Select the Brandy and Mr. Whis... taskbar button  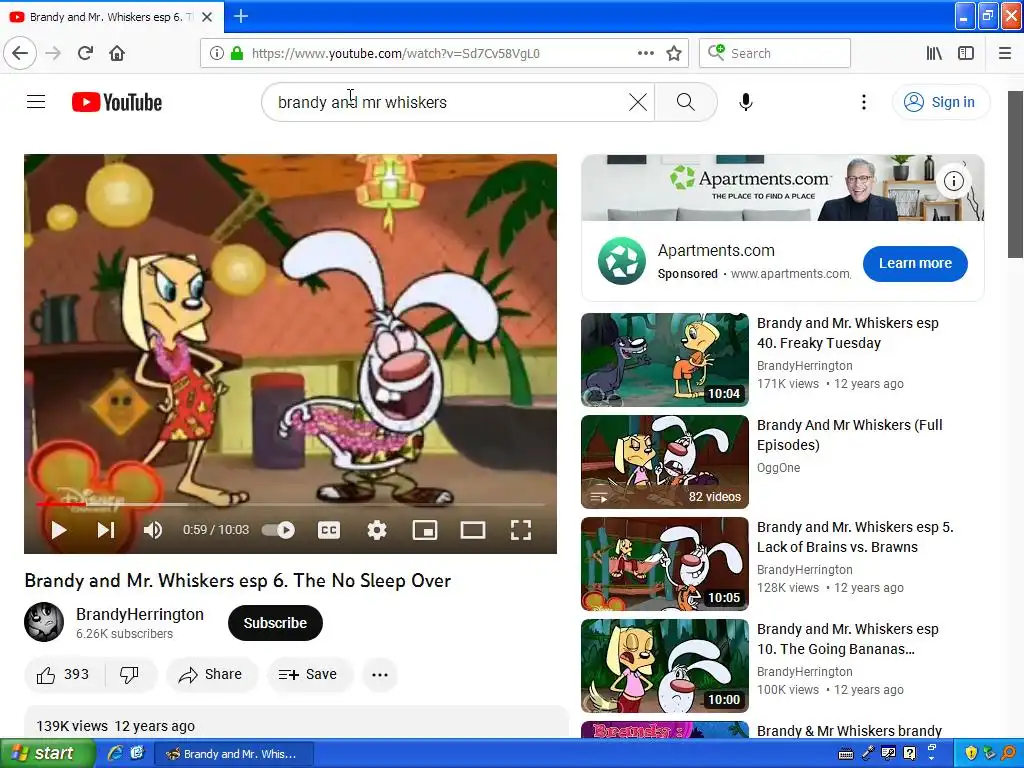coord(234,754)
